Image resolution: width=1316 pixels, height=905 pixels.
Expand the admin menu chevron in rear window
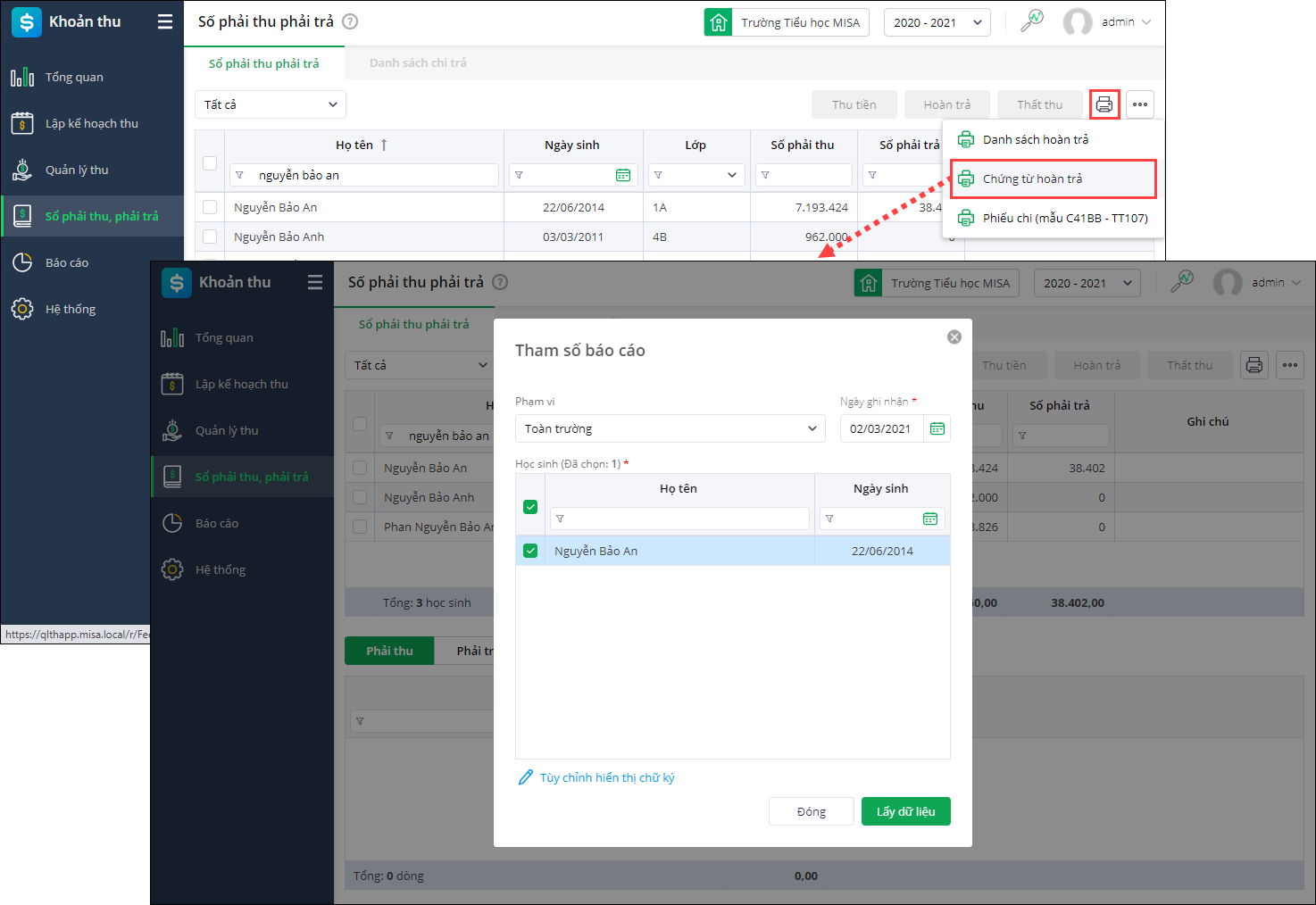1146,22
